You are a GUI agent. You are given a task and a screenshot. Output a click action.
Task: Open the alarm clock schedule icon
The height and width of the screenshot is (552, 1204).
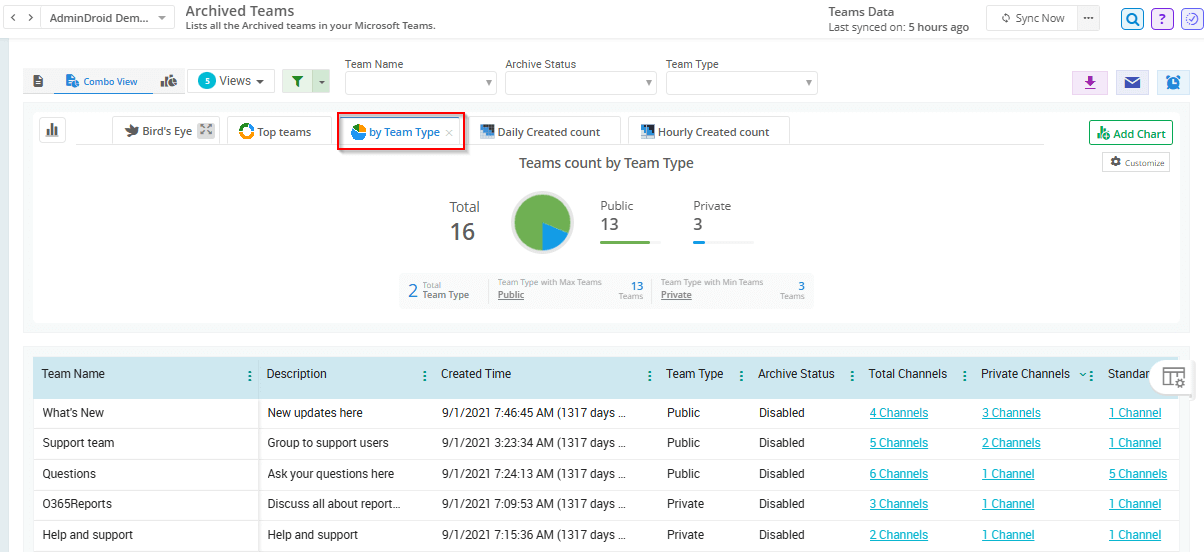(x=1173, y=82)
